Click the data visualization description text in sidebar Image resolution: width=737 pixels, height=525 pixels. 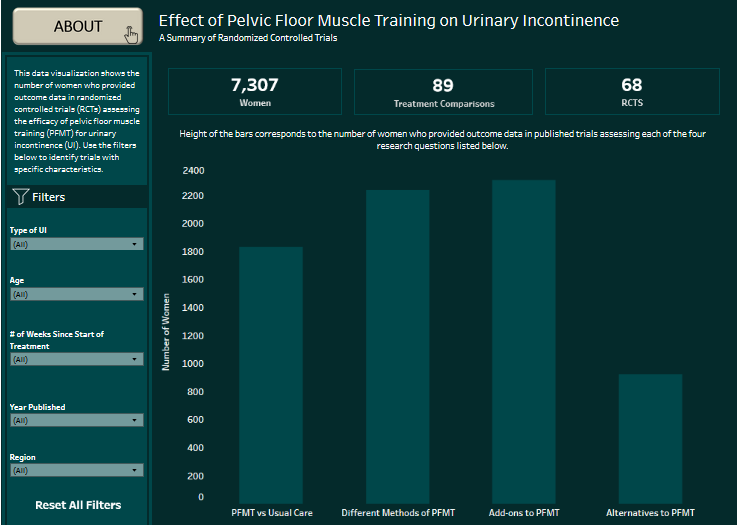76,121
